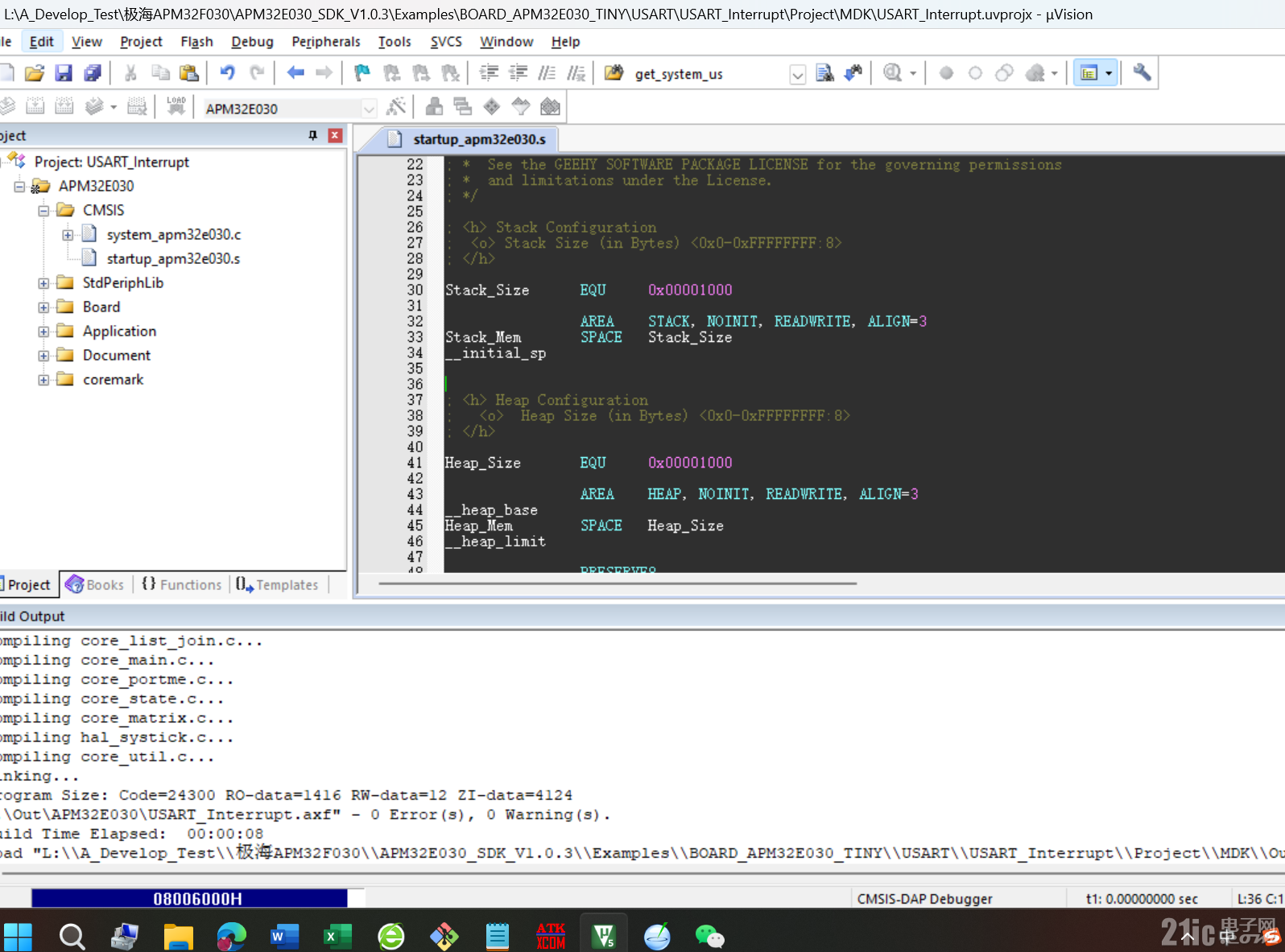This screenshot has width=1285, height=952.
Task: Open the SVCS menu
Action: (446, 42)
